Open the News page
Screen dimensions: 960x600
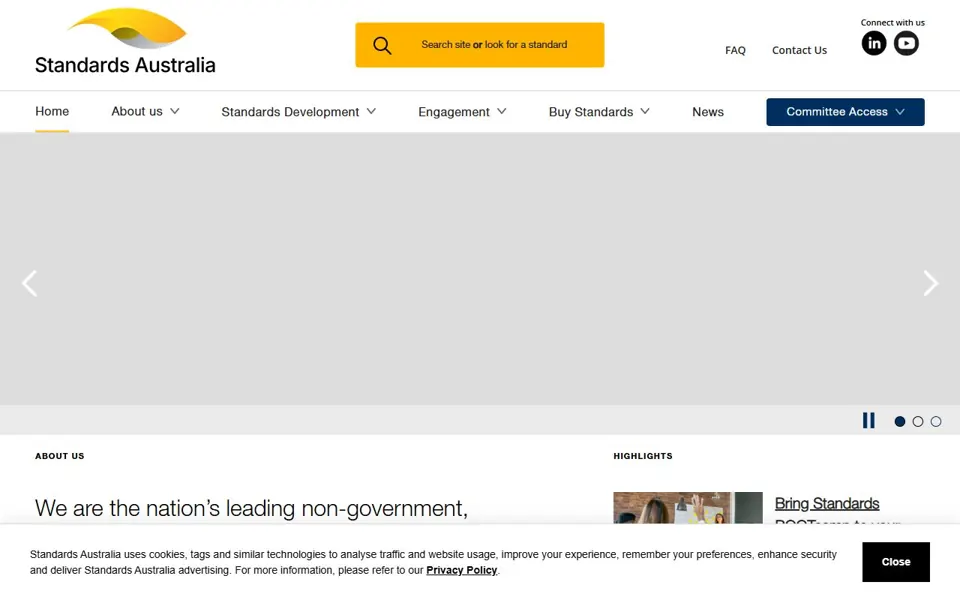pos(708,112)
